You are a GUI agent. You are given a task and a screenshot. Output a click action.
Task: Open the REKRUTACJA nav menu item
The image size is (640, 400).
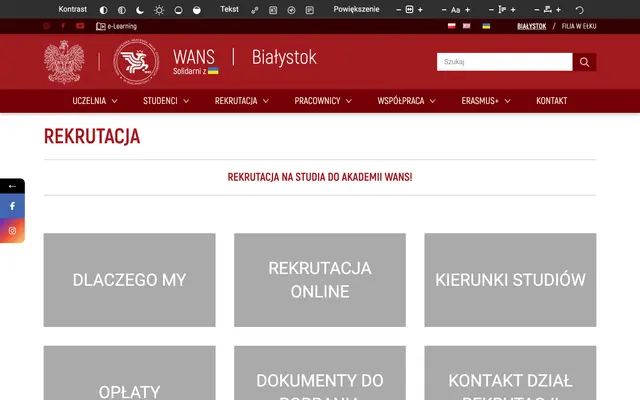[x=236, y=101]
